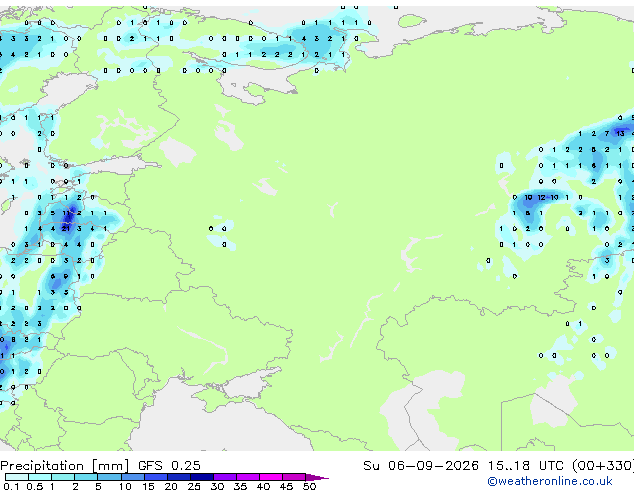
Task: Select the 45–50 mm legend swatch
Action: click(x=294, y=477)
